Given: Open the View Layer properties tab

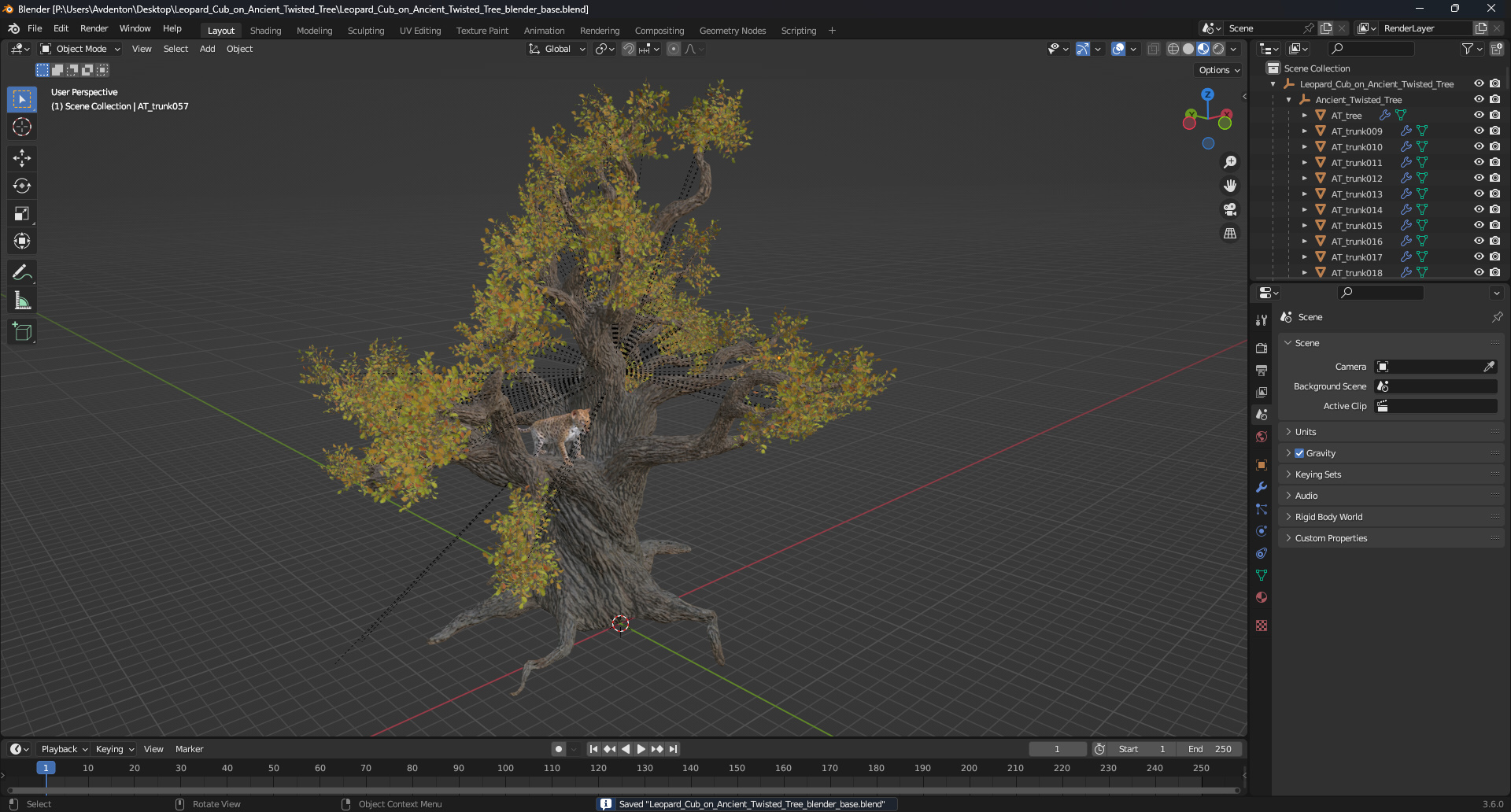Looking at the screenshot, I should pos(1262,392).
